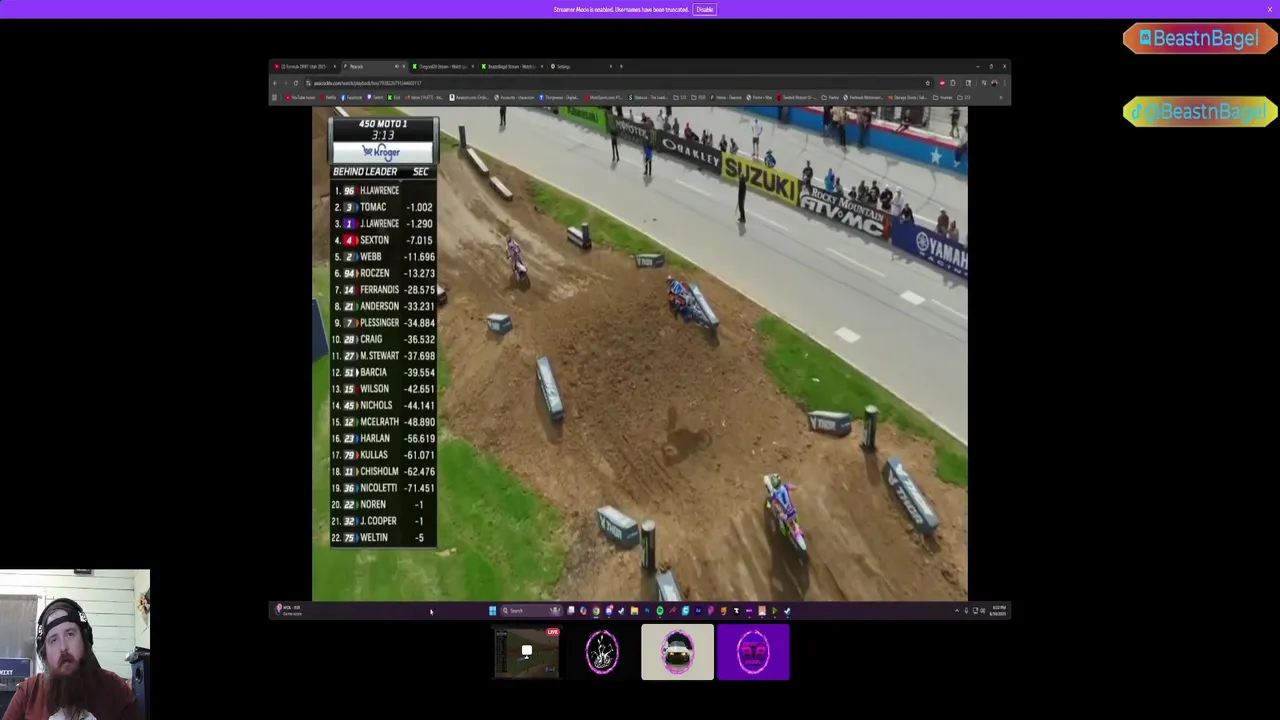1280x720 pixels.
Task: Open the Twitch bookmark
Action: pos(375,97)
